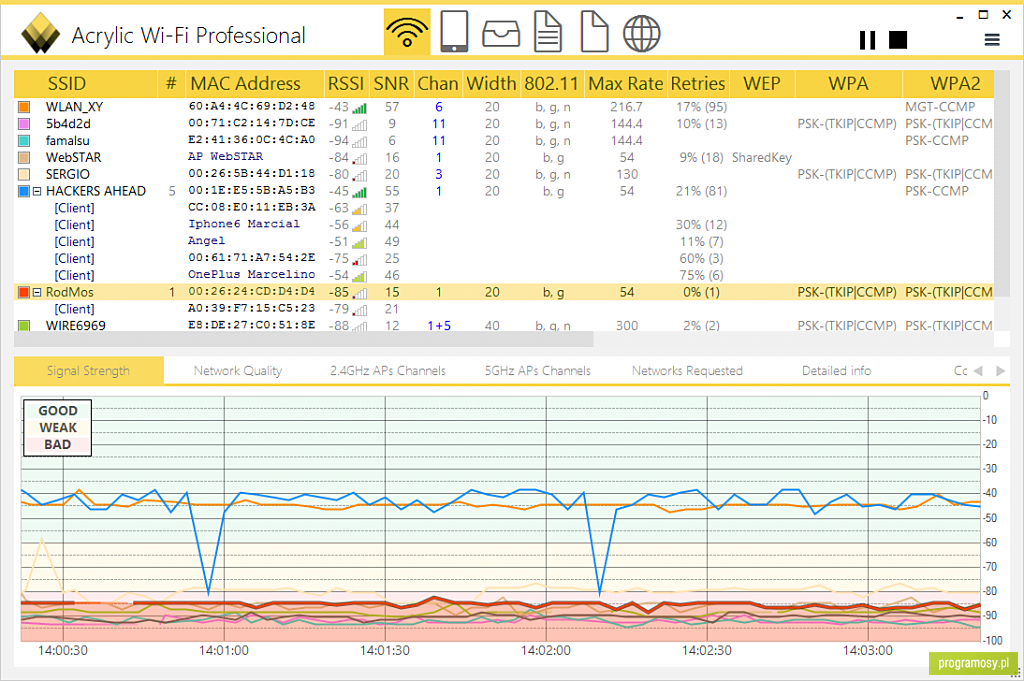Image resolution: width=1024 pixels, height=681 pixels.
Task: Select the WLAN_XY network row
Action: tap(504, 107)
